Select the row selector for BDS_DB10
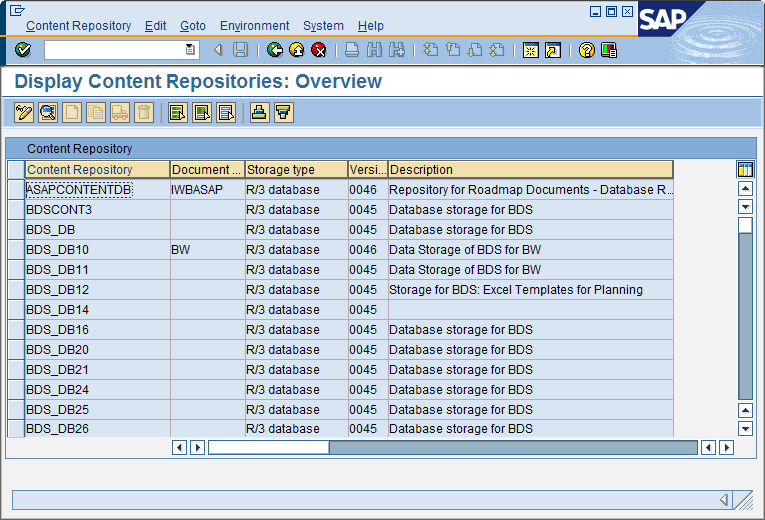This screenshot has height=520, width=765. click(15, 250)
